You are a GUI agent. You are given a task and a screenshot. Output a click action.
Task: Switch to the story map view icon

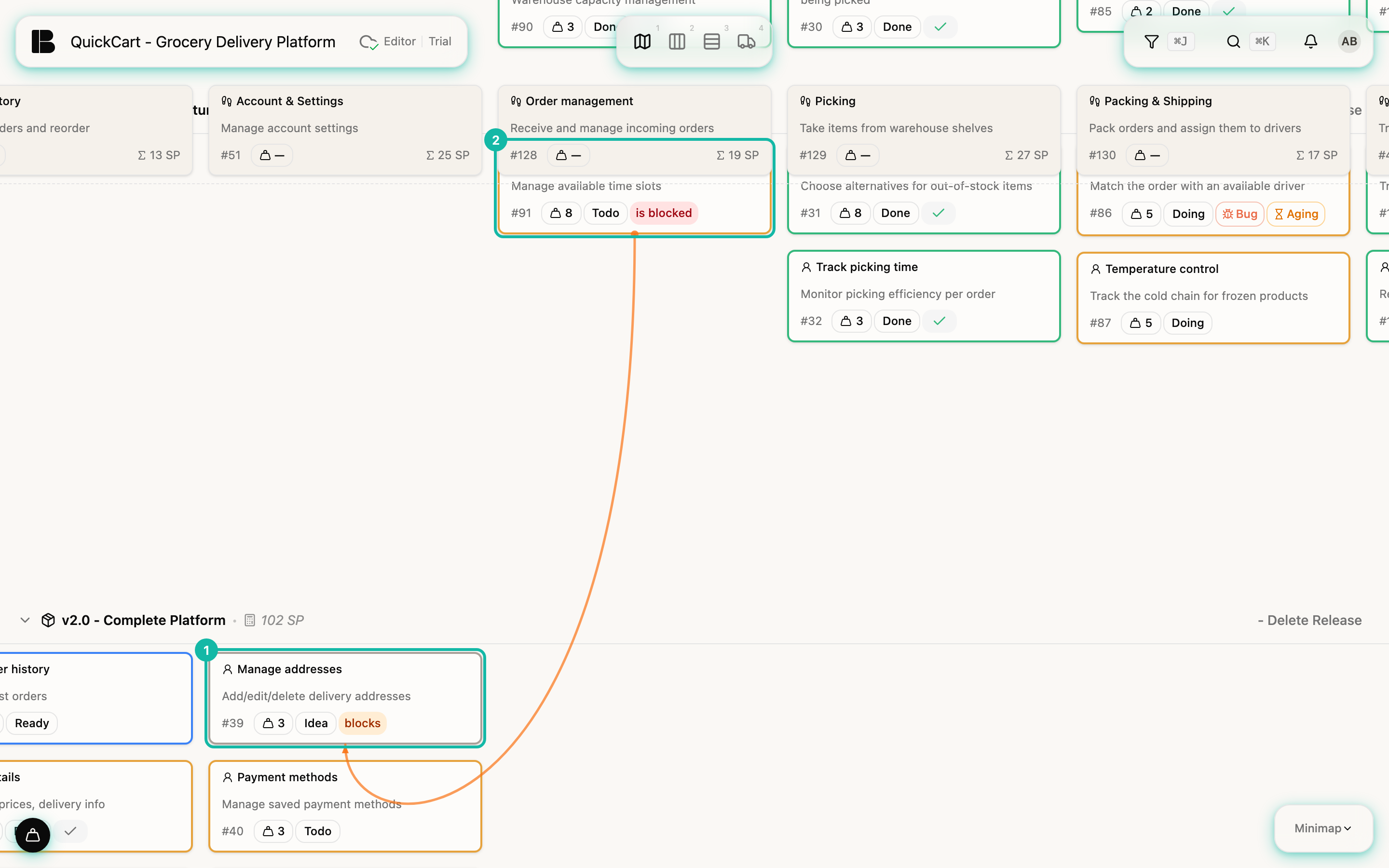coord(642,41)
